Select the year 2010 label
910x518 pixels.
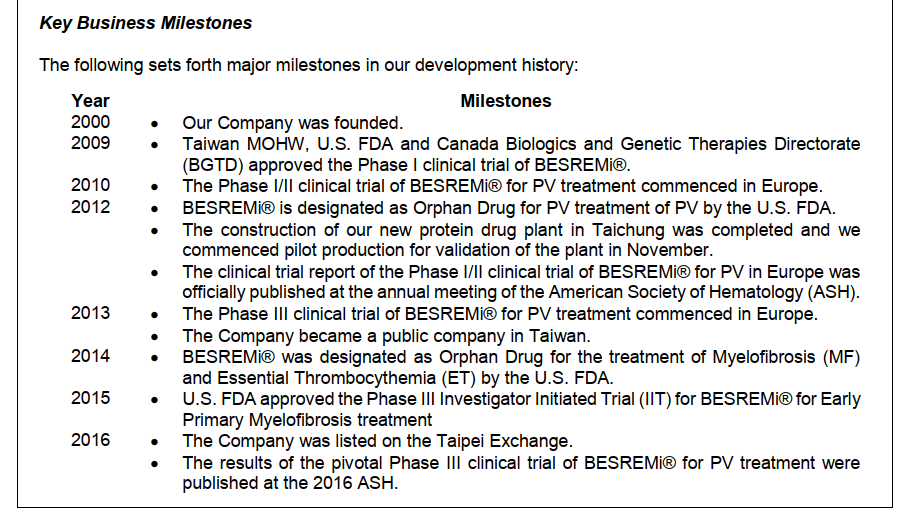(x=90, y=185)
